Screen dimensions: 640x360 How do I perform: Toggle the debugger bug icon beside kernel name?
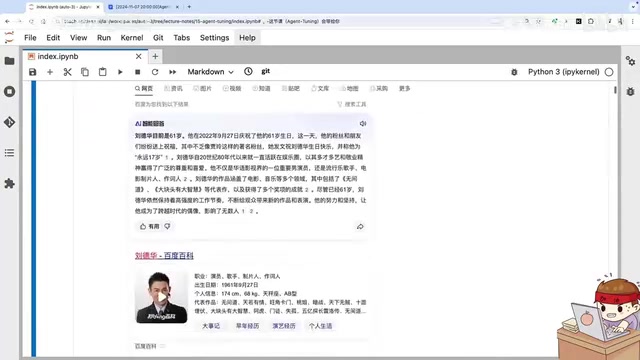[514, 72]
